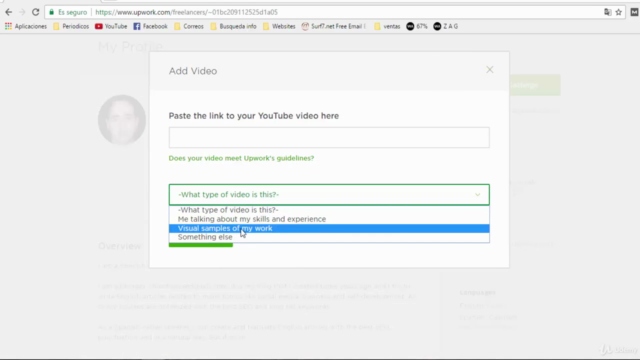The image size is (640, 360).
Task: Open Upwork's video guidelines link
Action: coord(241,158)
